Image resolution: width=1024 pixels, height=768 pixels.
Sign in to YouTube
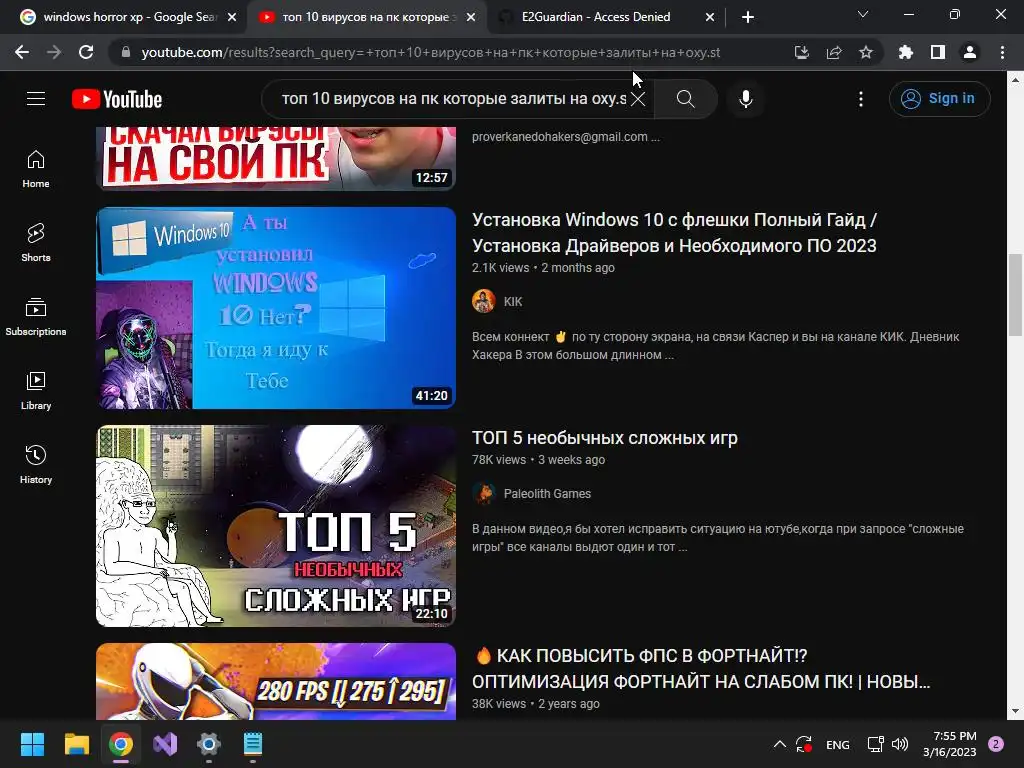[939, 99]
